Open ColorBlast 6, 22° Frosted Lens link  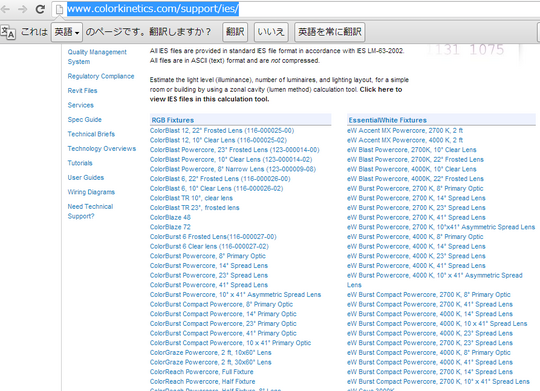point(220,179)
